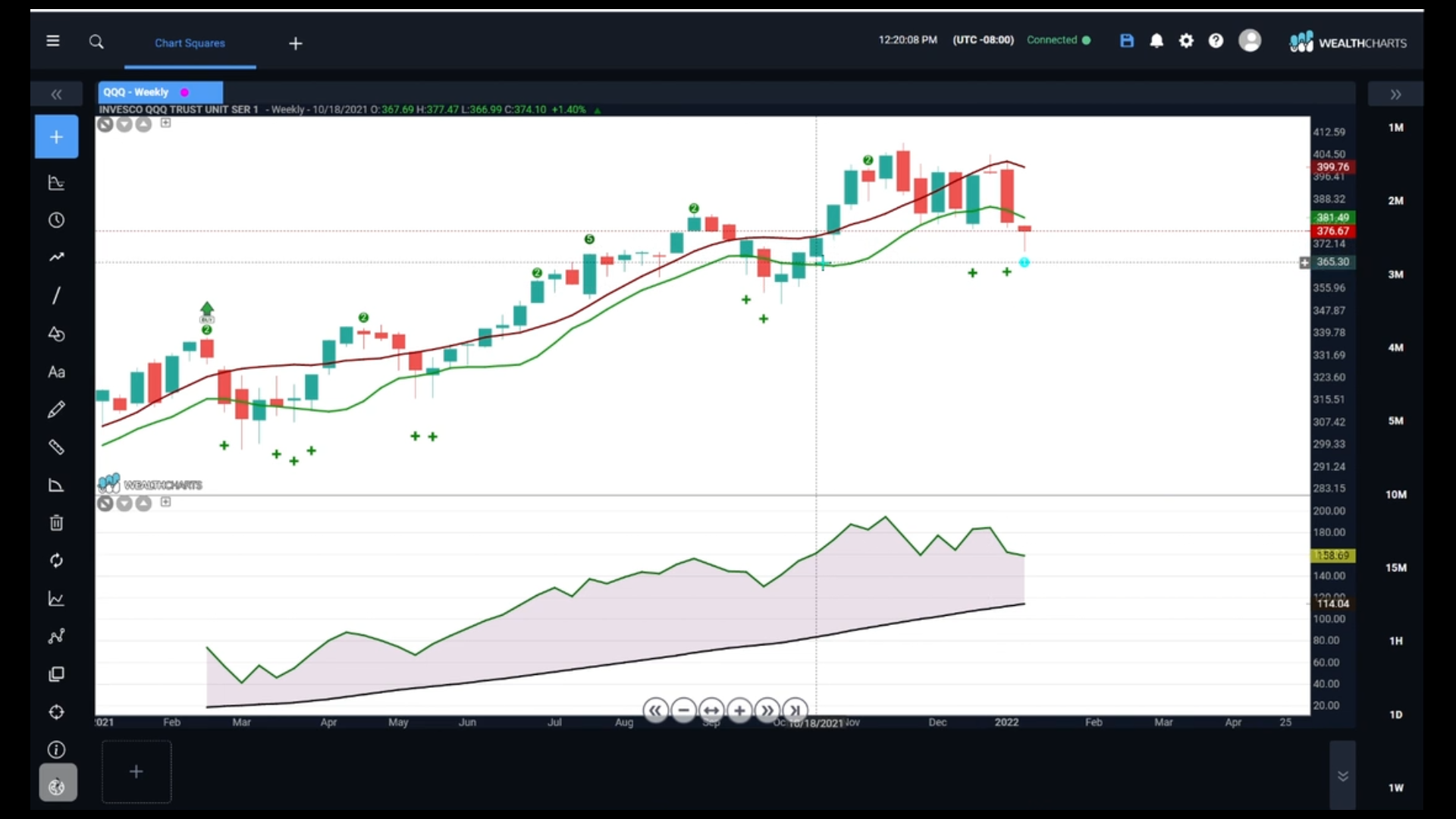Viewport: 1456px width, 819px height.
Task: Choose the 1W timeframe
Action: point(1395,788)
